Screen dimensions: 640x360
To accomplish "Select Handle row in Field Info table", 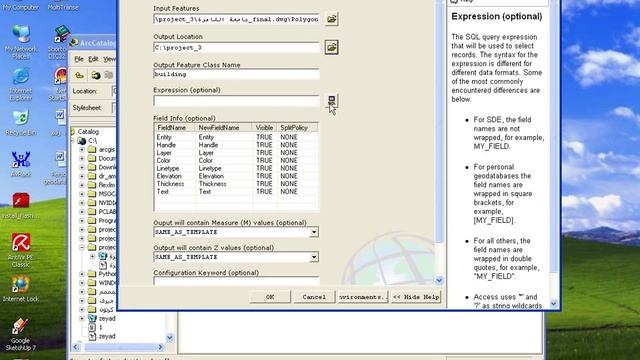I will [x=236, y=145].
